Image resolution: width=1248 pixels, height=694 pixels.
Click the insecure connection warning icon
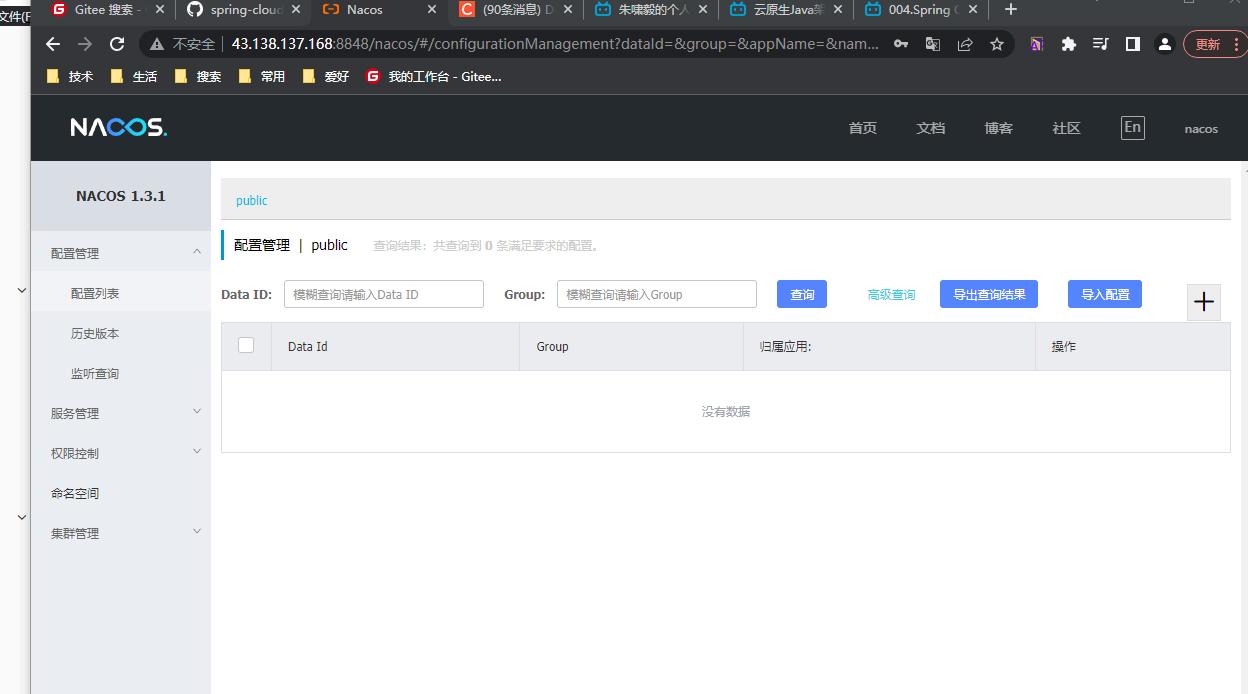click(x=157, y=44)
